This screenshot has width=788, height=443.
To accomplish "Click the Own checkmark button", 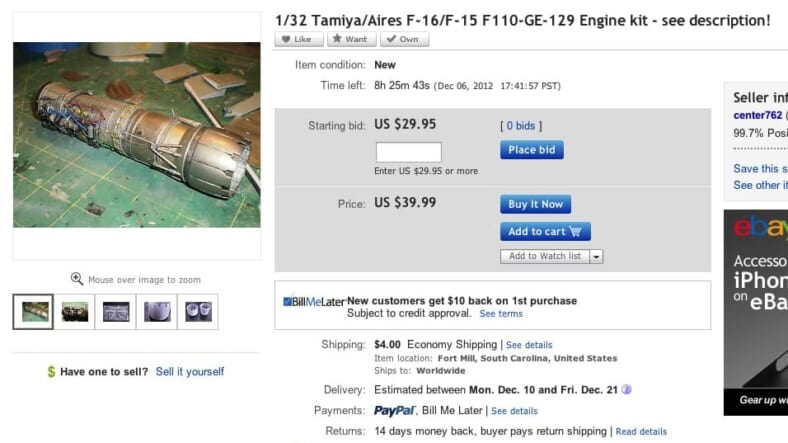I will coord(404,39).
